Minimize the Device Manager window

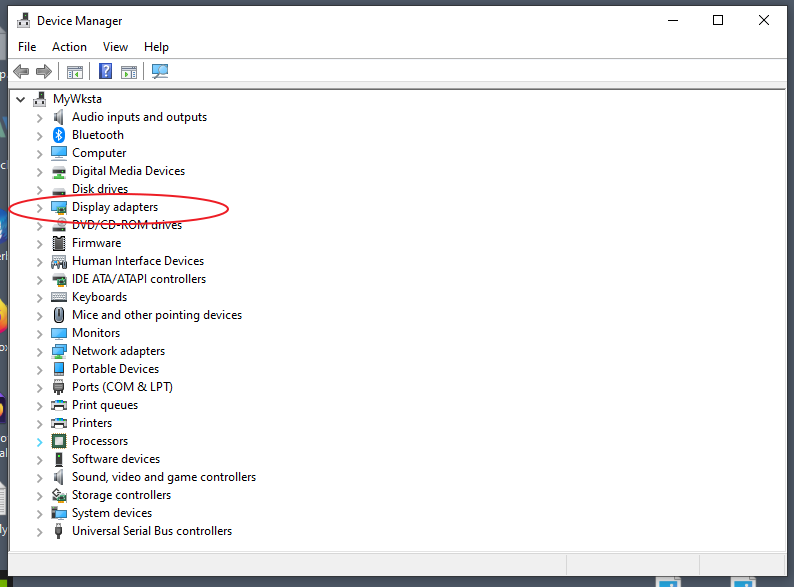tap(673, 20)
